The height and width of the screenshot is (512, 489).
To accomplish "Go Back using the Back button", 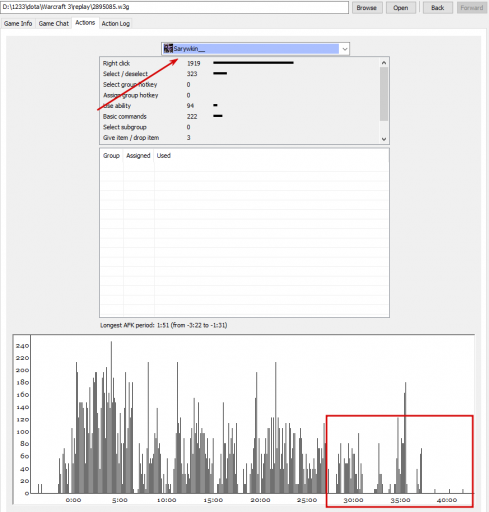I will tap(438, 8).
